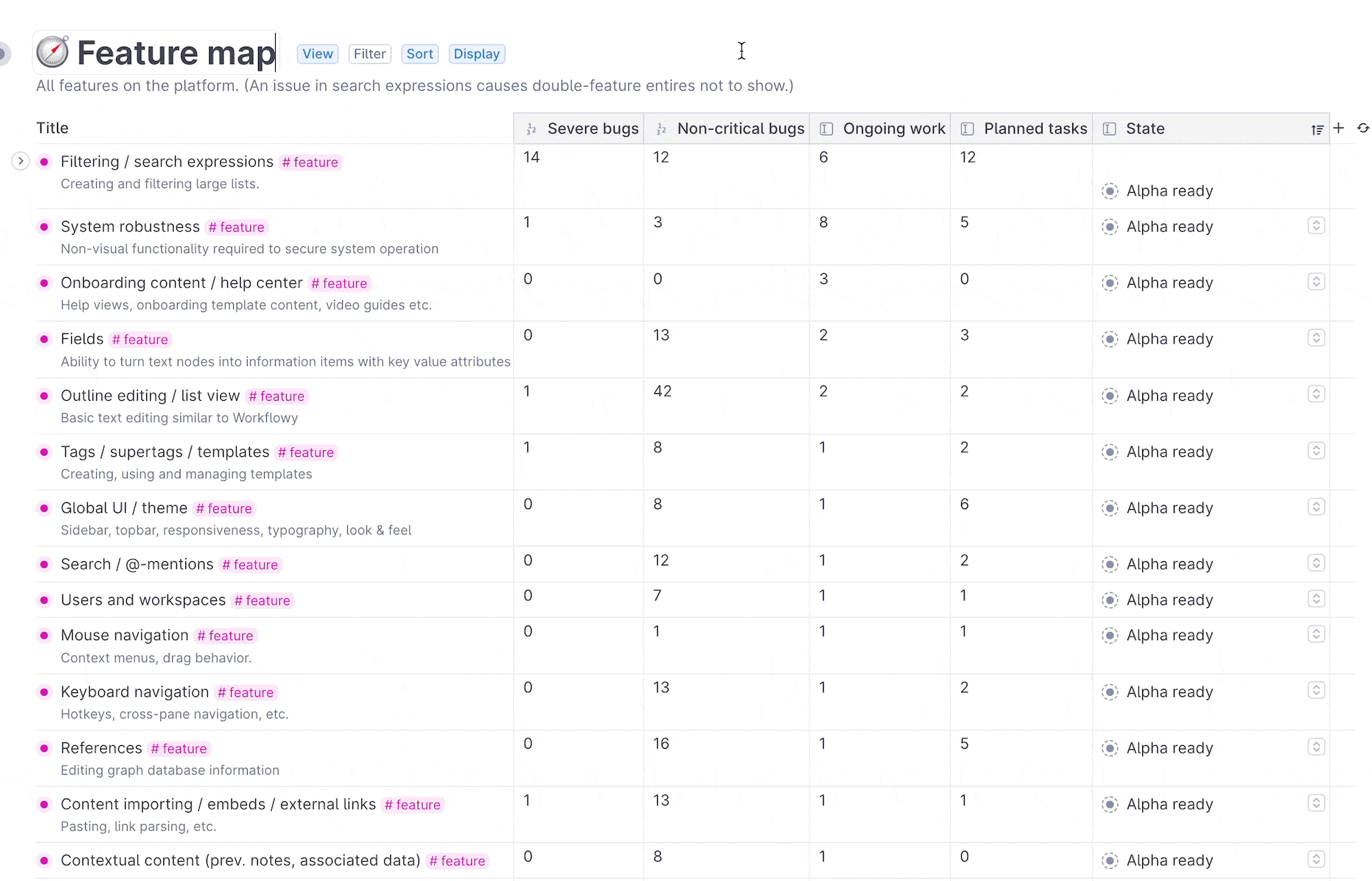The height and width of the screenshot is (881, 1372).
Task: Click the bullet of Users and workspaces
Action: [x=45, y=600]
